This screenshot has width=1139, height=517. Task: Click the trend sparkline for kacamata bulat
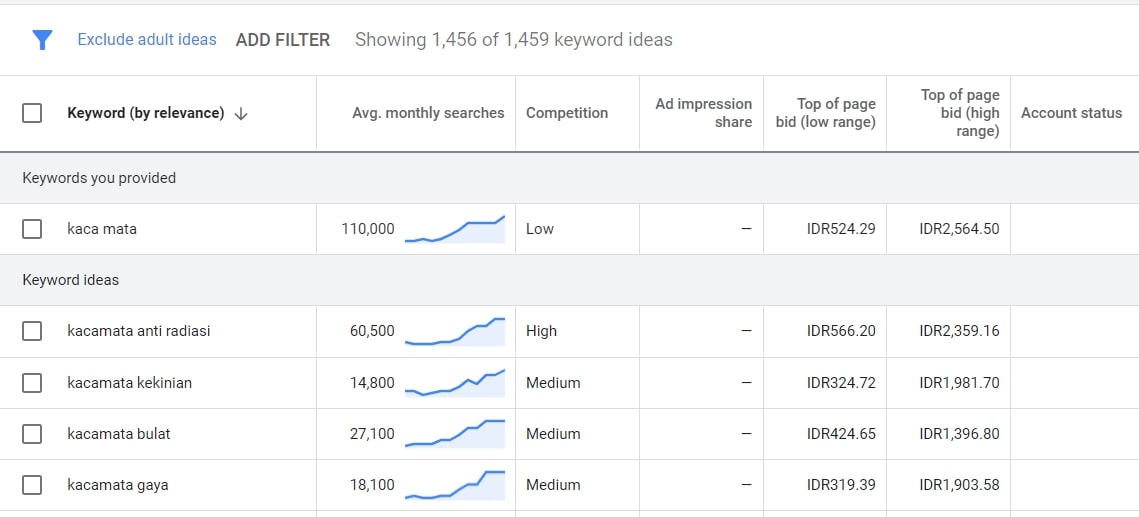[455, 434]
